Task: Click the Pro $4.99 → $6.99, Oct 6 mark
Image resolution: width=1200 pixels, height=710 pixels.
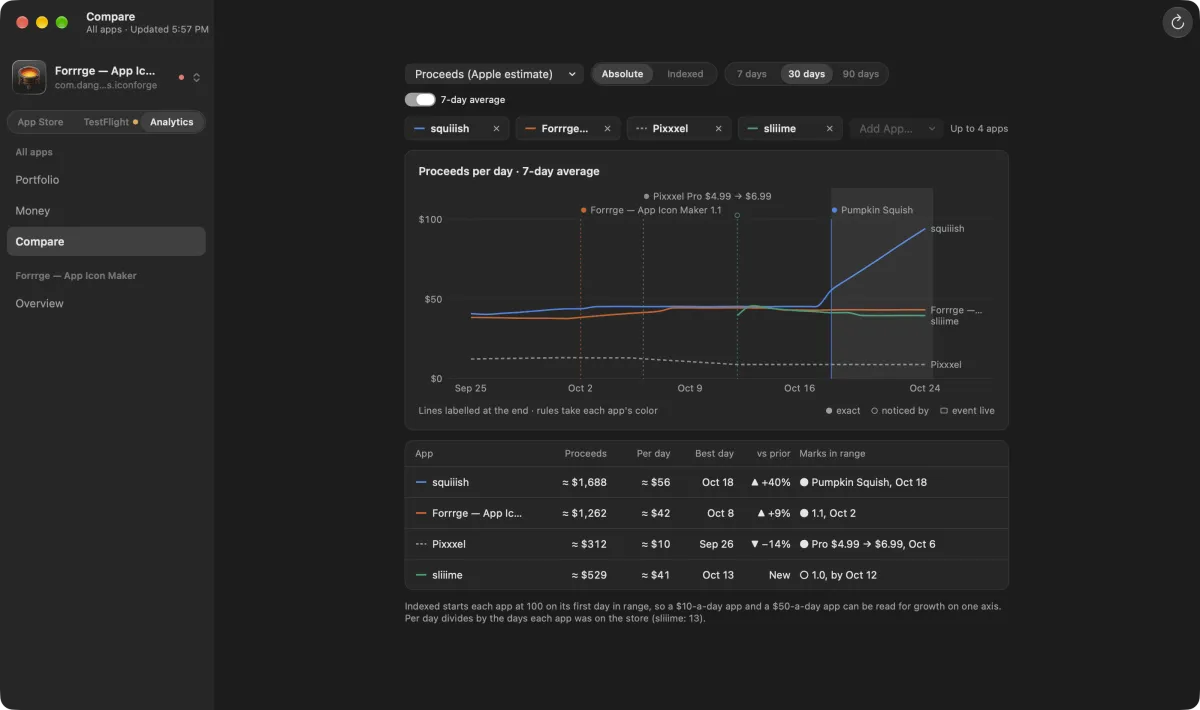Action: click(867, 544)
